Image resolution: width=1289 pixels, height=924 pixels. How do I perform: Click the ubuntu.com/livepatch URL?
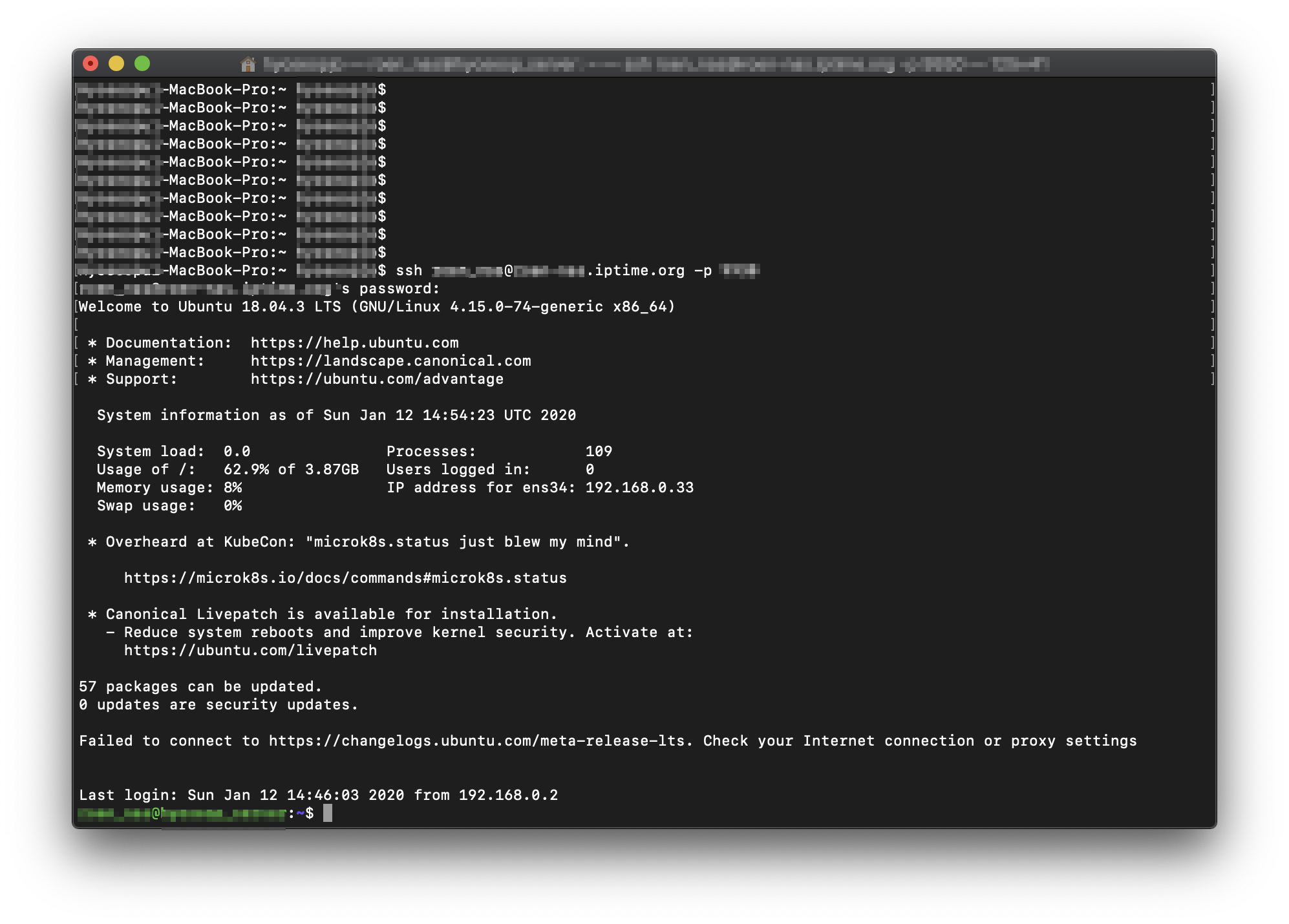pos(250,651)
